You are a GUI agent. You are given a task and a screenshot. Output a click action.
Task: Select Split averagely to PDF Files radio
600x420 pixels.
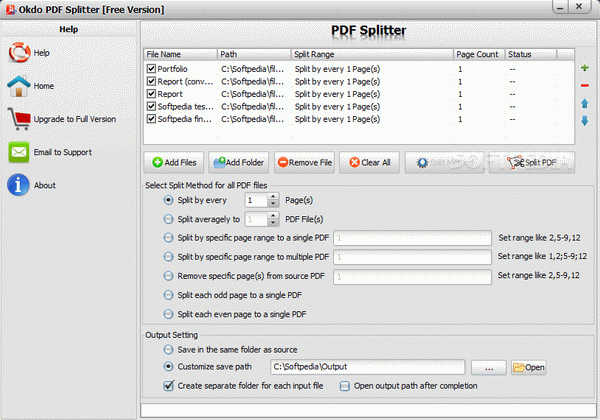[x=168, y=219]
